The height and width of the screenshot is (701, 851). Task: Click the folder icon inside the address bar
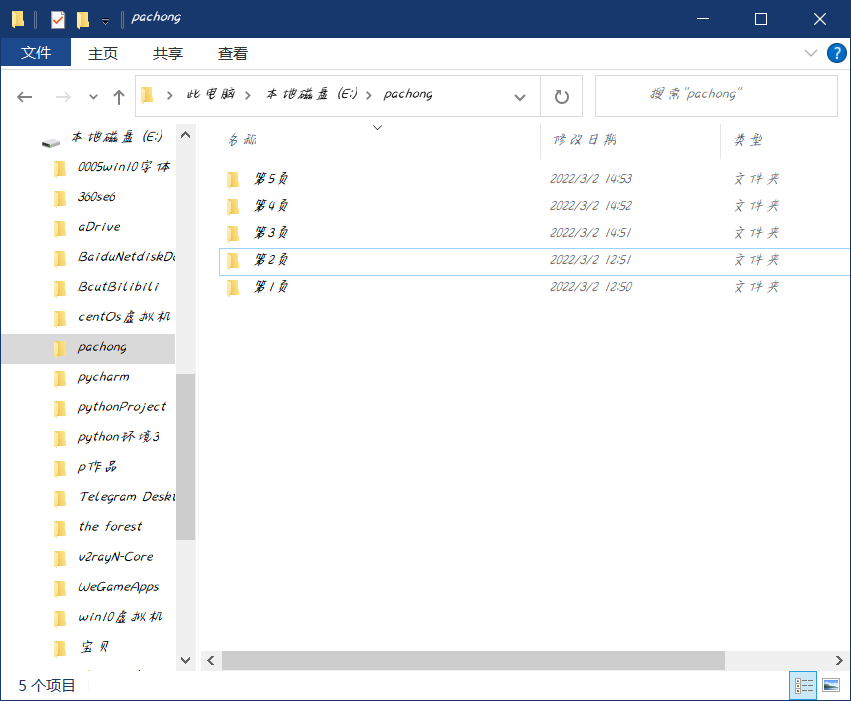tap(148, 96)
